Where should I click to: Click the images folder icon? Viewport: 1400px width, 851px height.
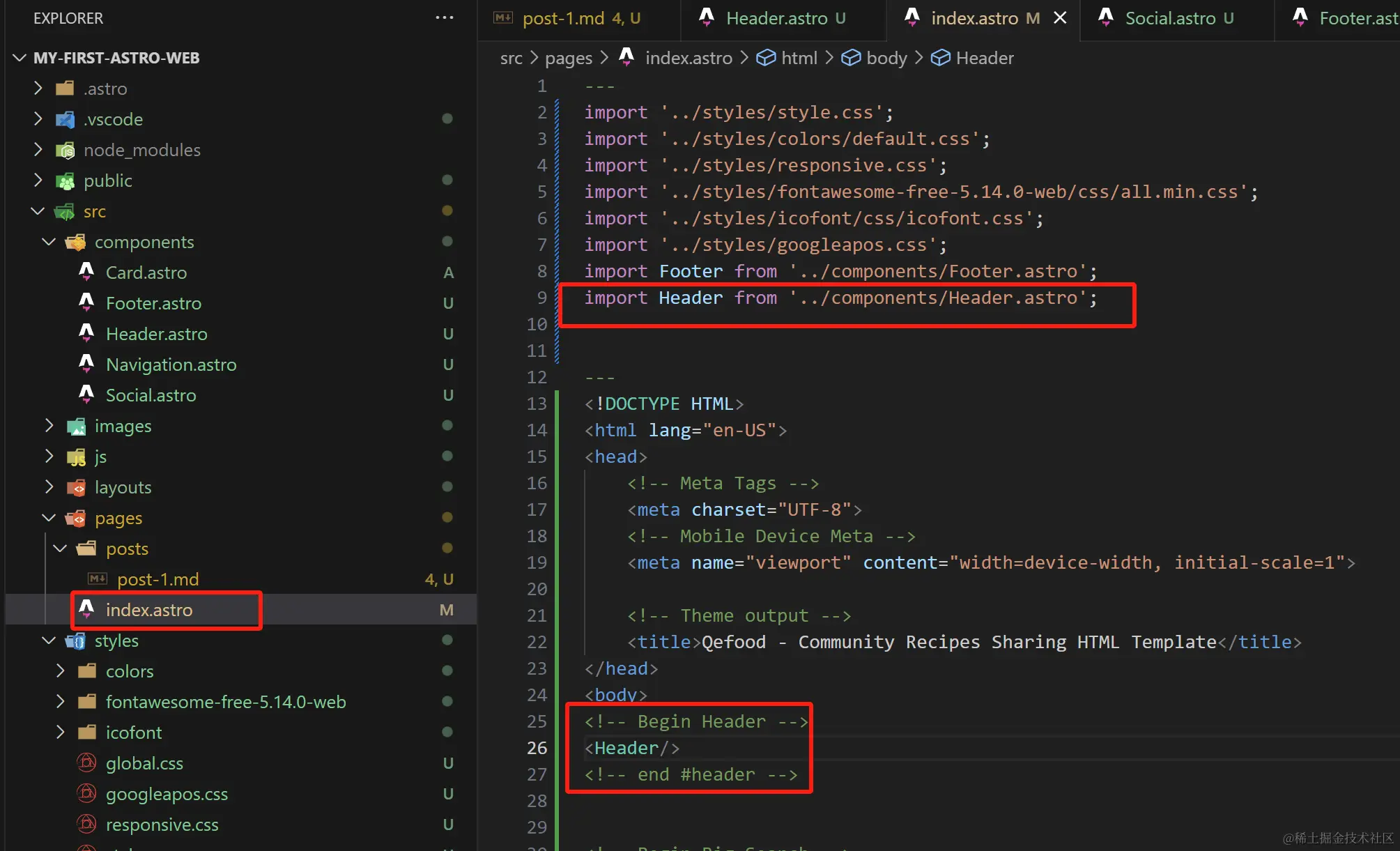coord(76,426)
